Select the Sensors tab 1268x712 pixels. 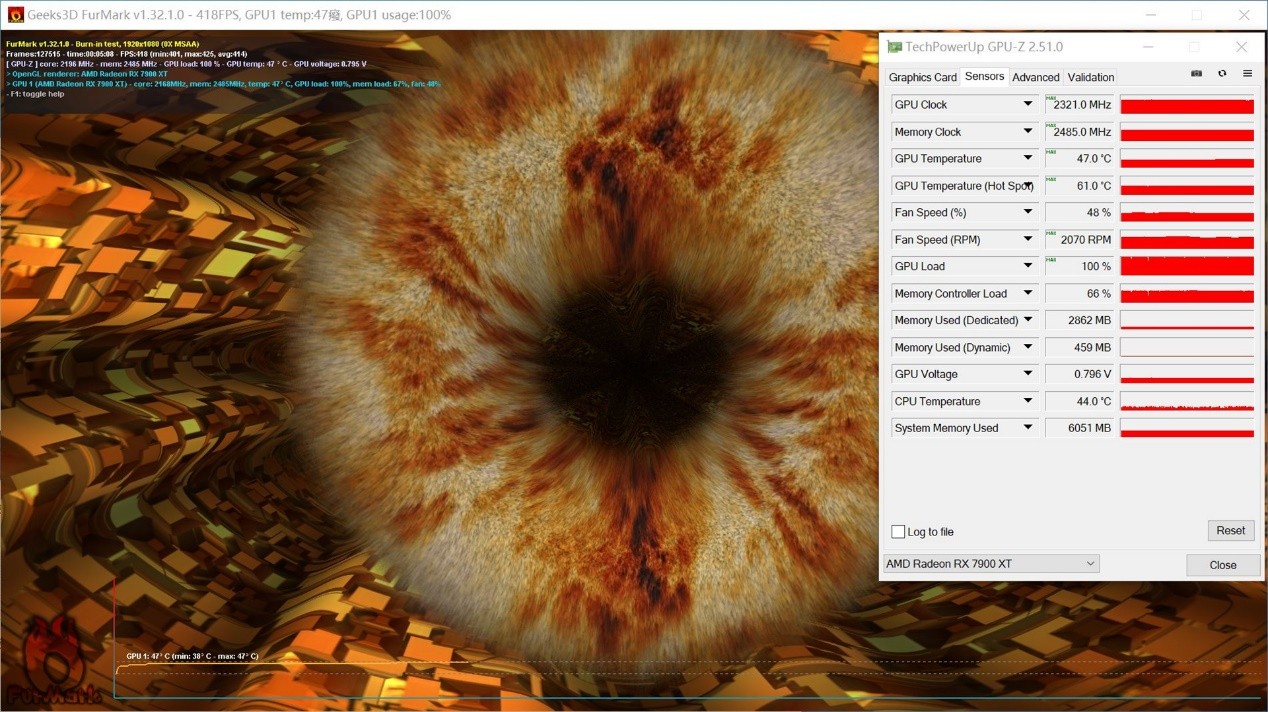click(x=984, y=76)
